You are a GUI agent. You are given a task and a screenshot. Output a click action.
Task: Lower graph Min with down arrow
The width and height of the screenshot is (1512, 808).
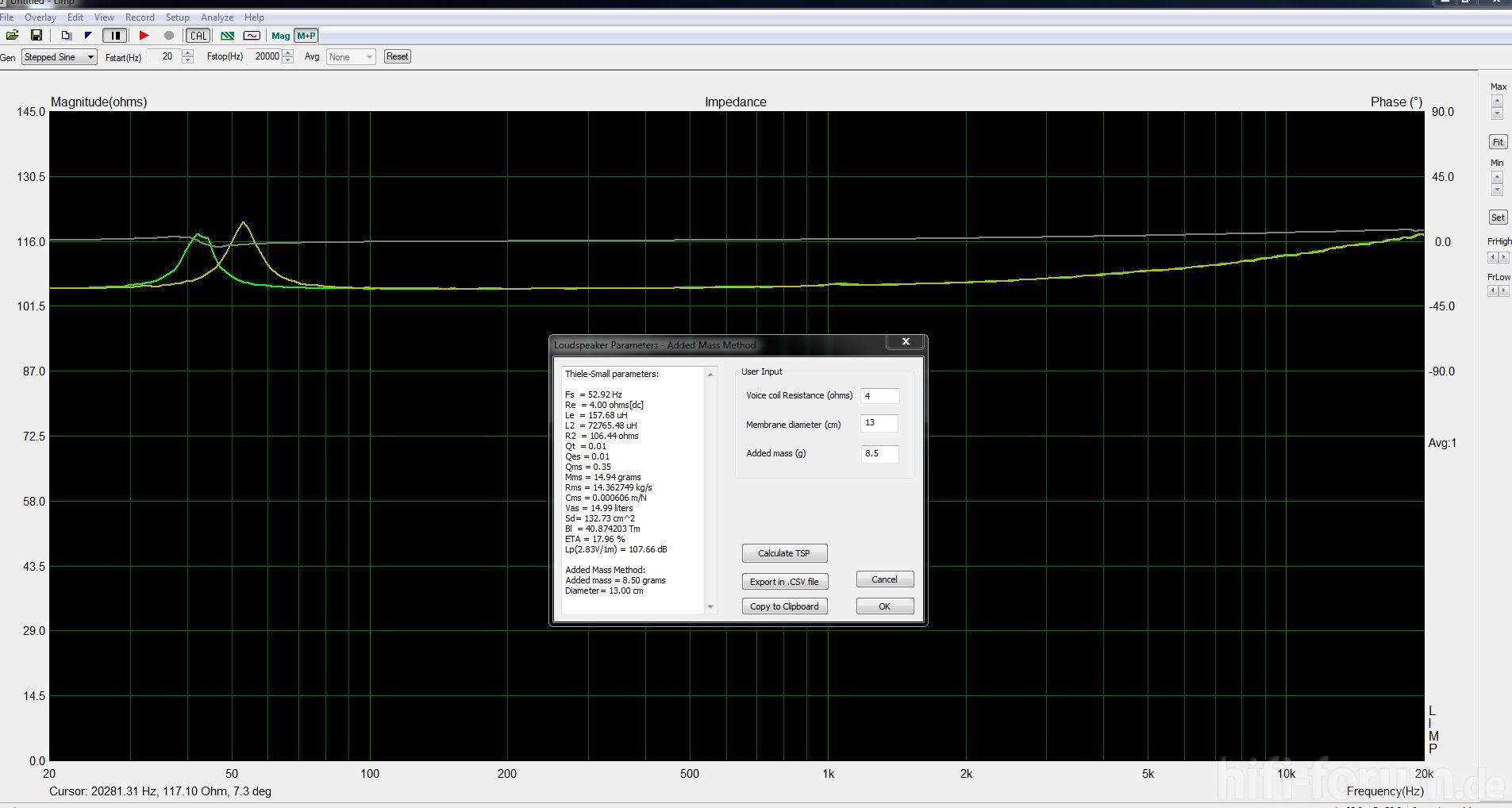point(1497,190)
